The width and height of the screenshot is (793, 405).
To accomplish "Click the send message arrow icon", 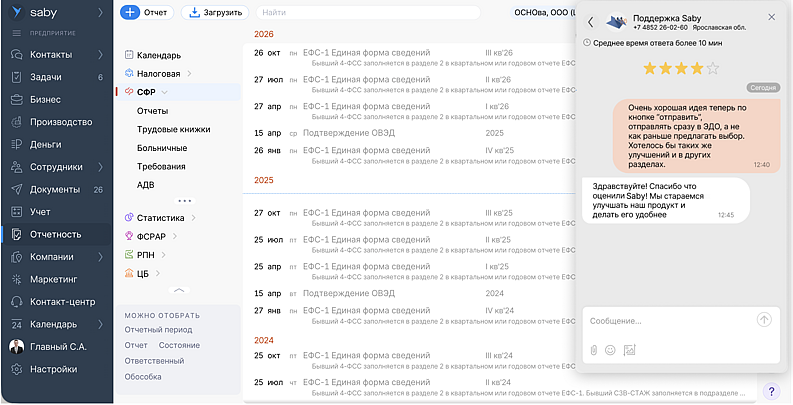I will pyautogui.click(x=764, y=320).
